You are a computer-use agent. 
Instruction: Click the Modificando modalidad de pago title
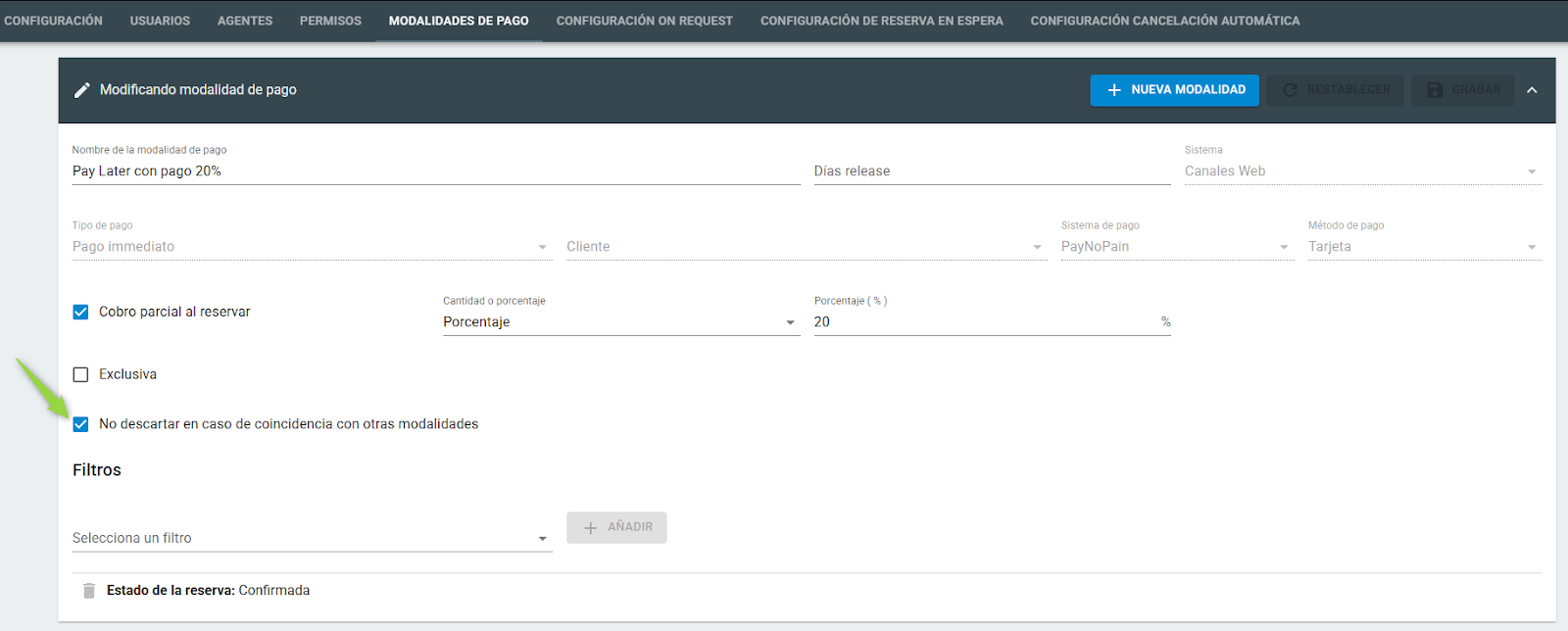tap(198, 90)
